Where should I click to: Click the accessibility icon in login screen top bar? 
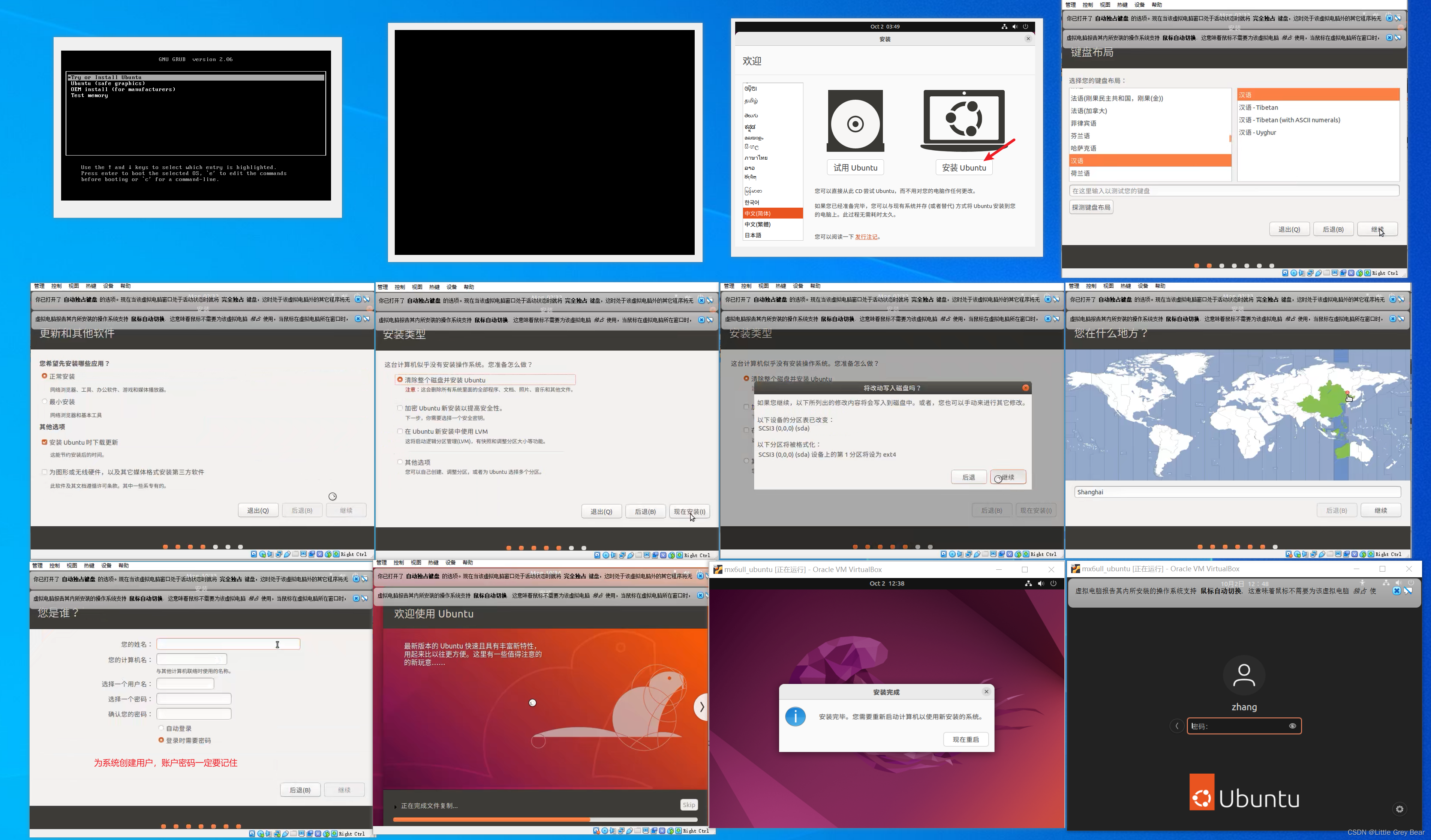tap(1362, 583)
